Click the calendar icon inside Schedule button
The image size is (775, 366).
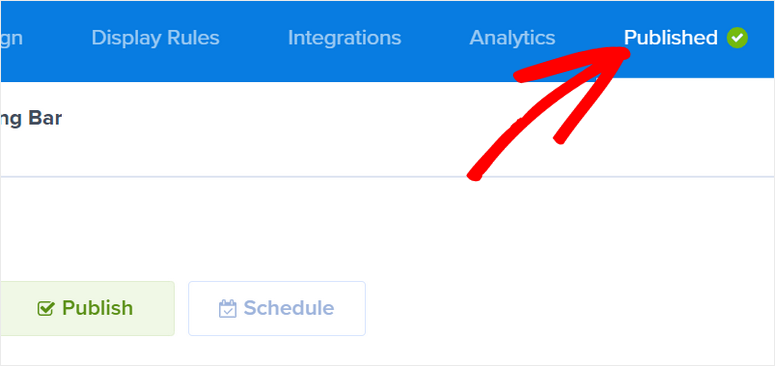[x=227, y=309]
